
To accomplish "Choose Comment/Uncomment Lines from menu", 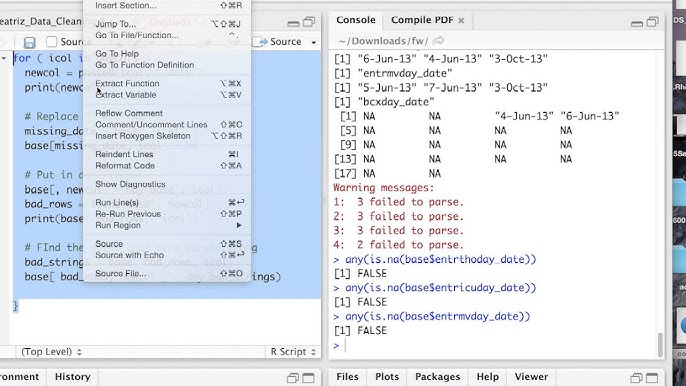I will tap(167, 125).
